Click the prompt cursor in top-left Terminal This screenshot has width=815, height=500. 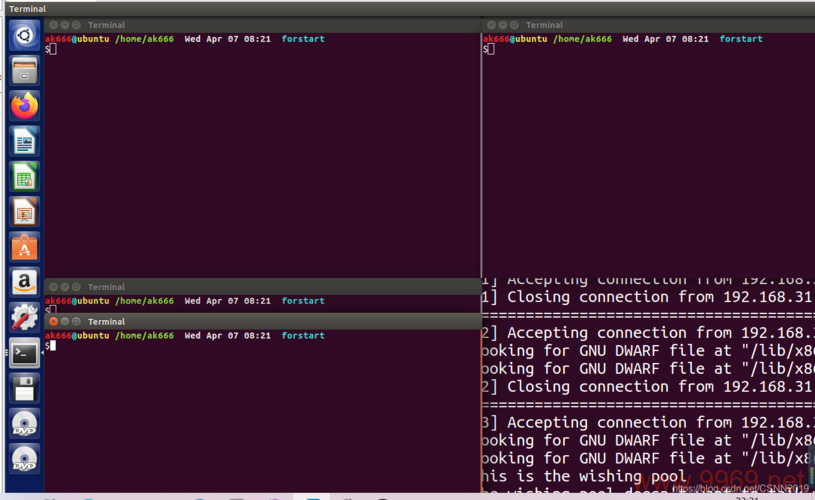pos(53,49)
